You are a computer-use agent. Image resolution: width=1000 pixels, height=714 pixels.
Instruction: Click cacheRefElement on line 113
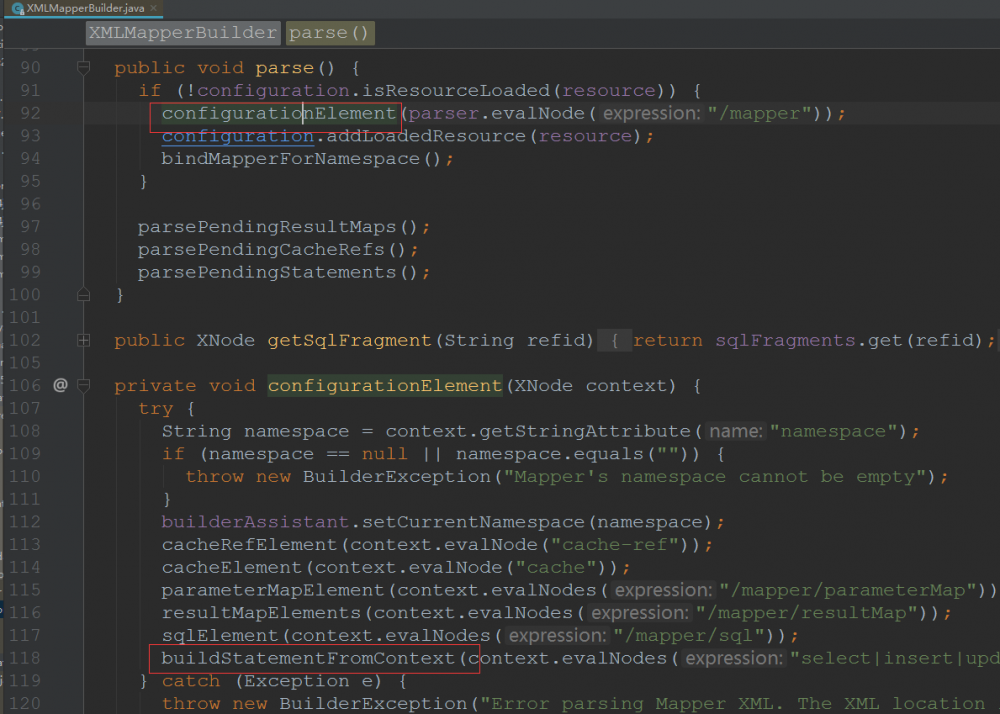pos(249,544)
